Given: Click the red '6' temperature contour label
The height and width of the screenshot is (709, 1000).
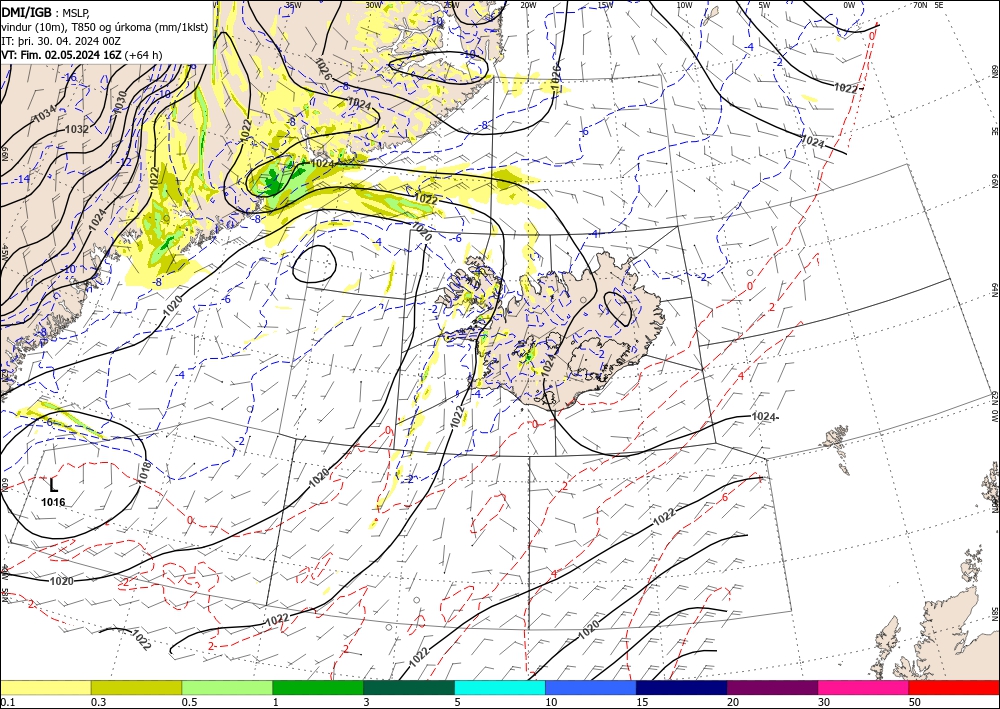Looking at the screenshot, I should (724, 497).
